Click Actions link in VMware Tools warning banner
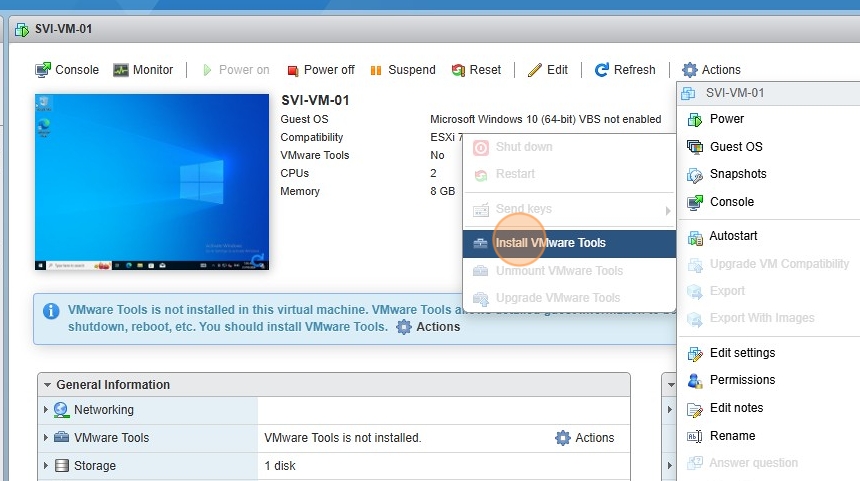This screenshot has height=481, width=860. click(428, 327)
